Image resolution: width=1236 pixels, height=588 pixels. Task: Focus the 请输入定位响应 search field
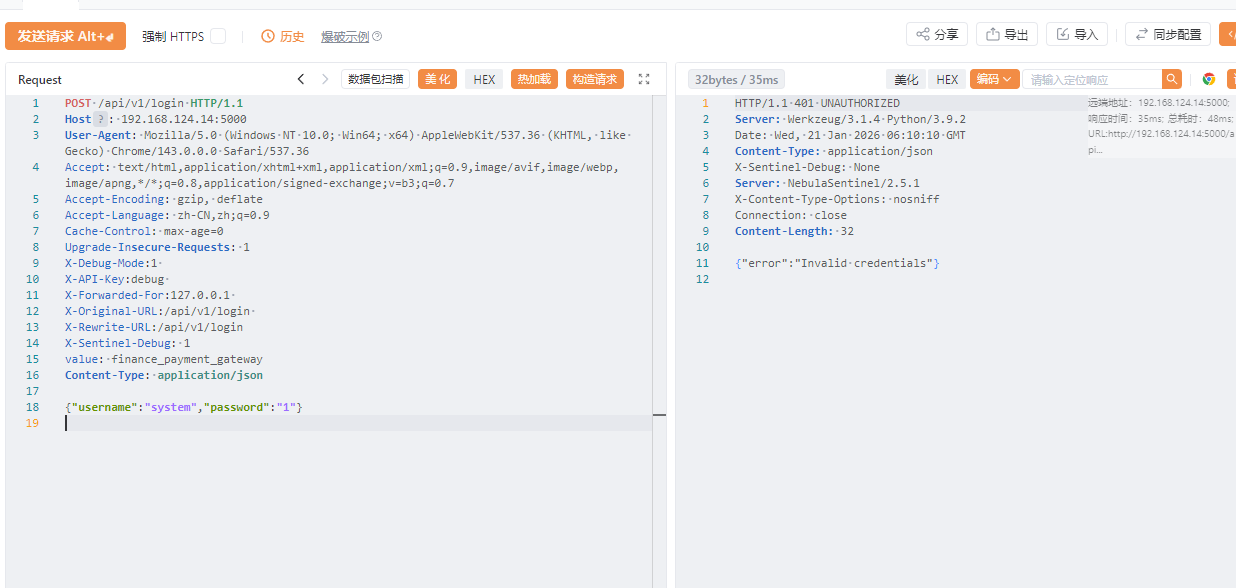coord(1093,79)
